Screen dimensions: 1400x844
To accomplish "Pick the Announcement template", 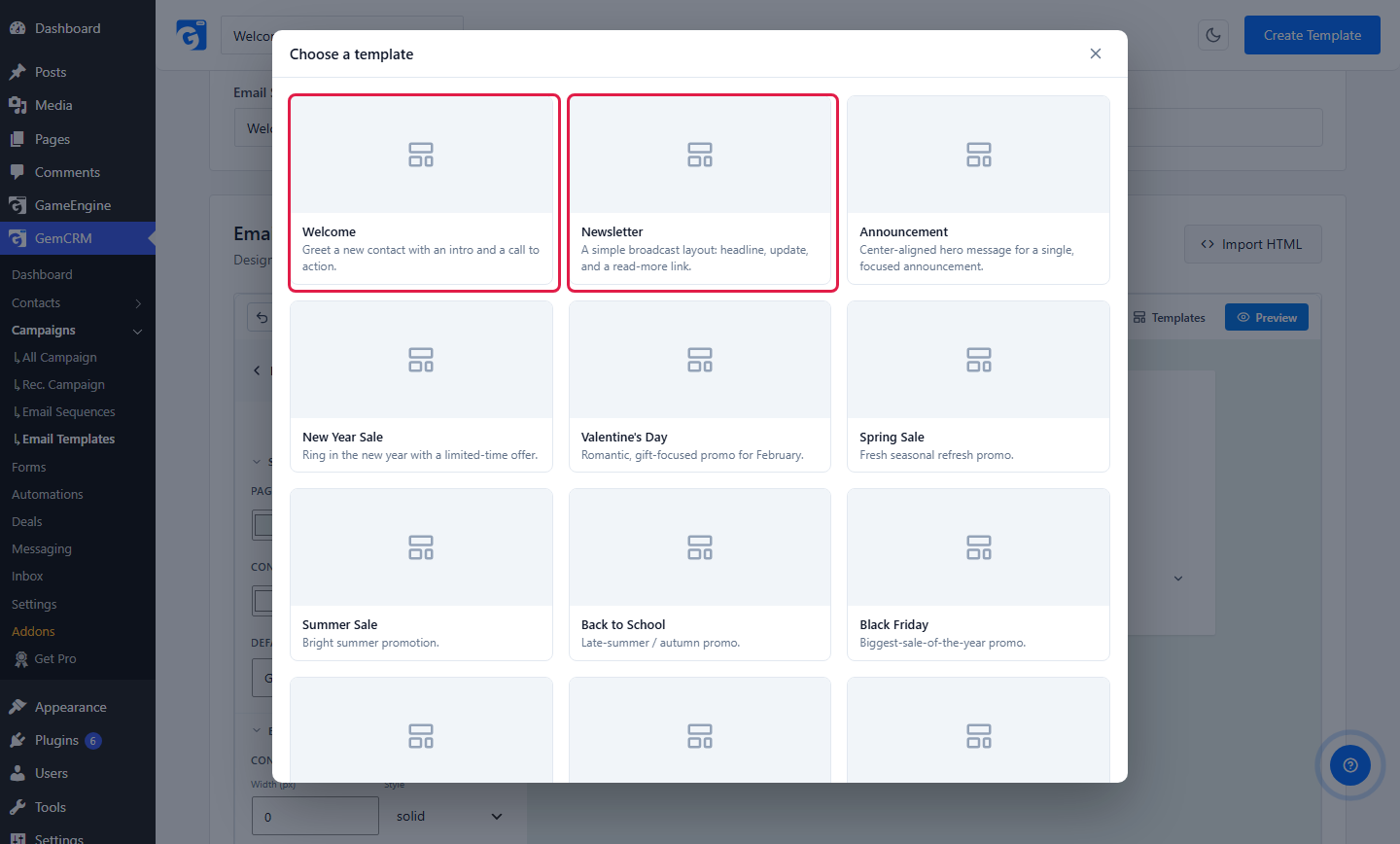I will pyautogui.click(x=978, y=191).
